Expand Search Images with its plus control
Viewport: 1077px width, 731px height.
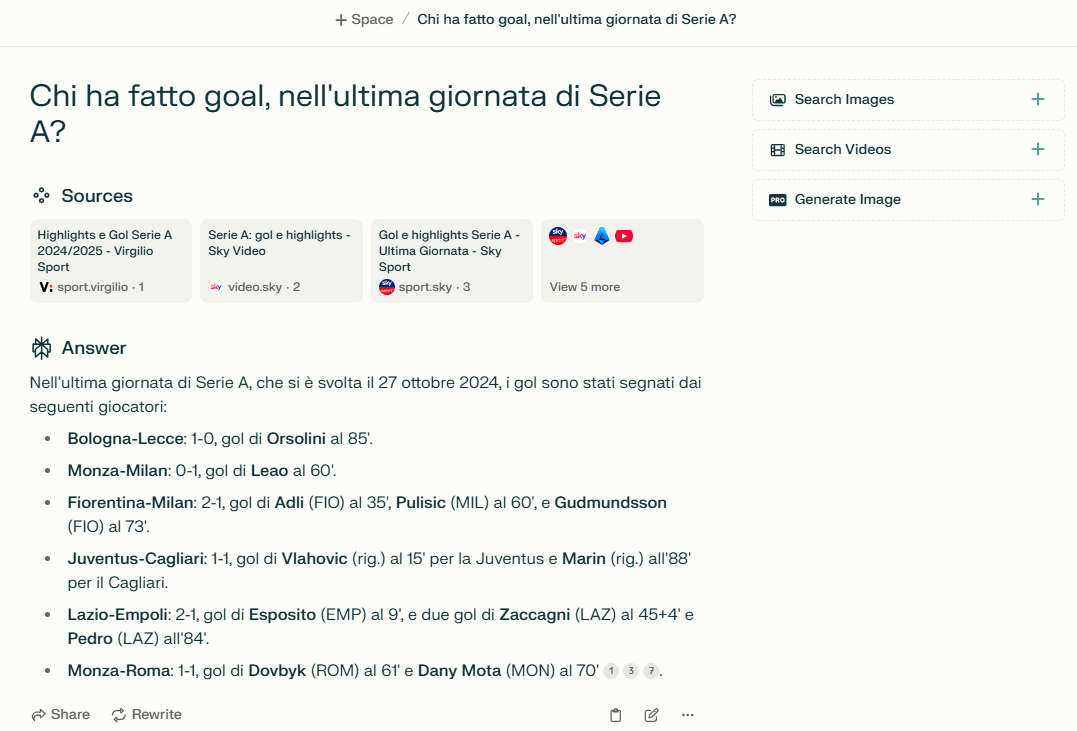pos(1037,99)
